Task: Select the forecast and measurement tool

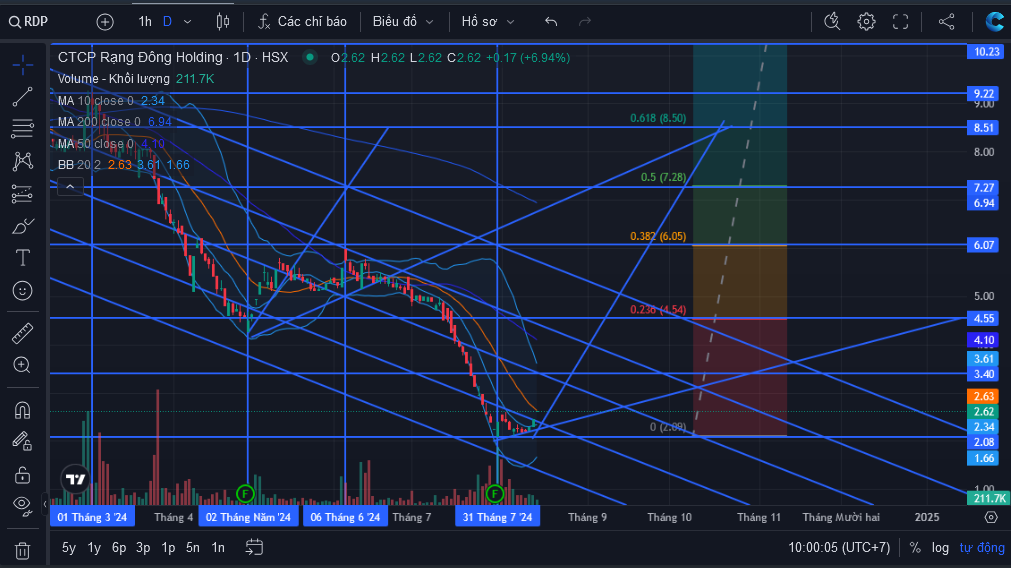Action: 23,193
